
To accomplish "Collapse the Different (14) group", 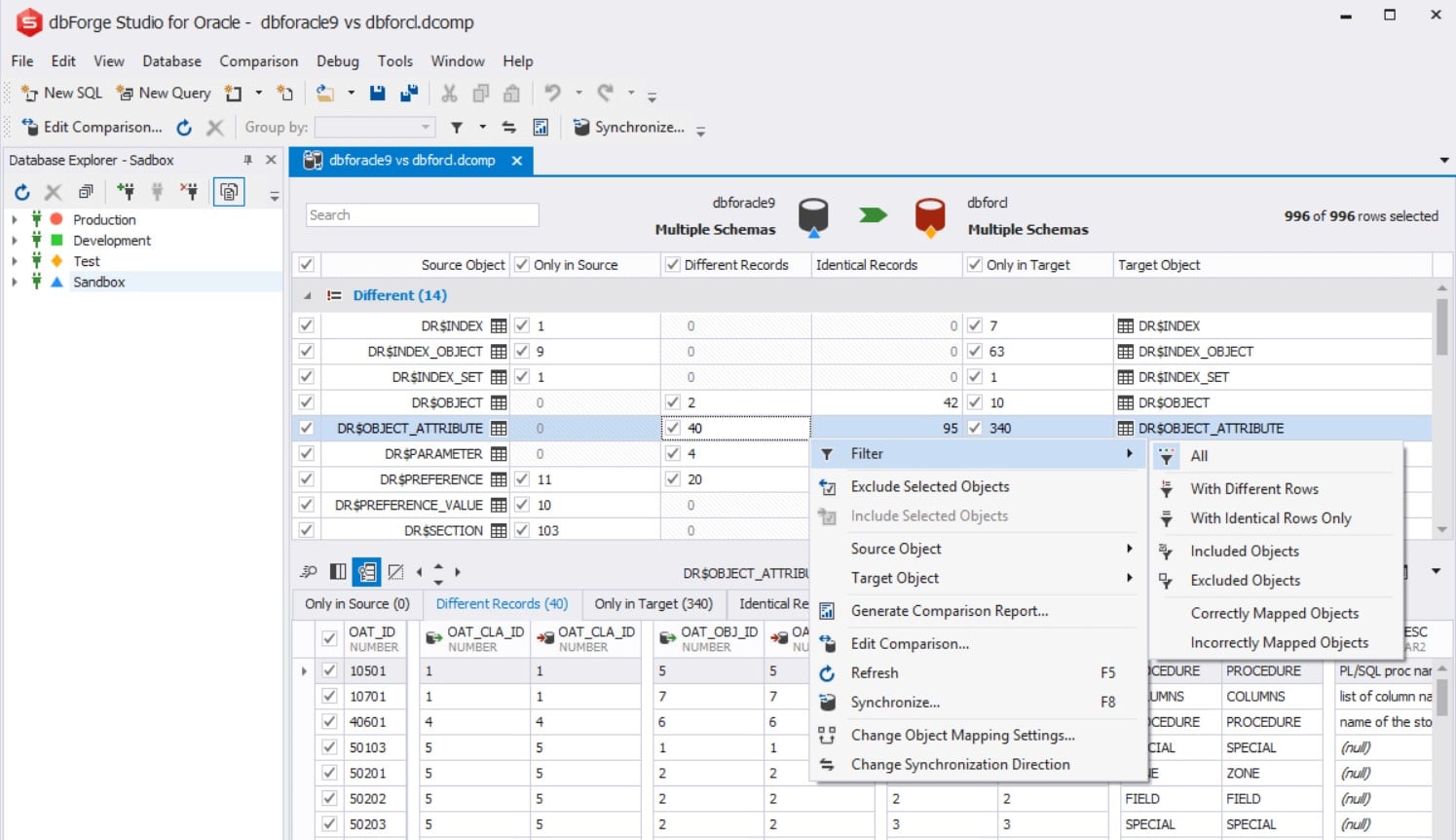I will pos(308,295).
